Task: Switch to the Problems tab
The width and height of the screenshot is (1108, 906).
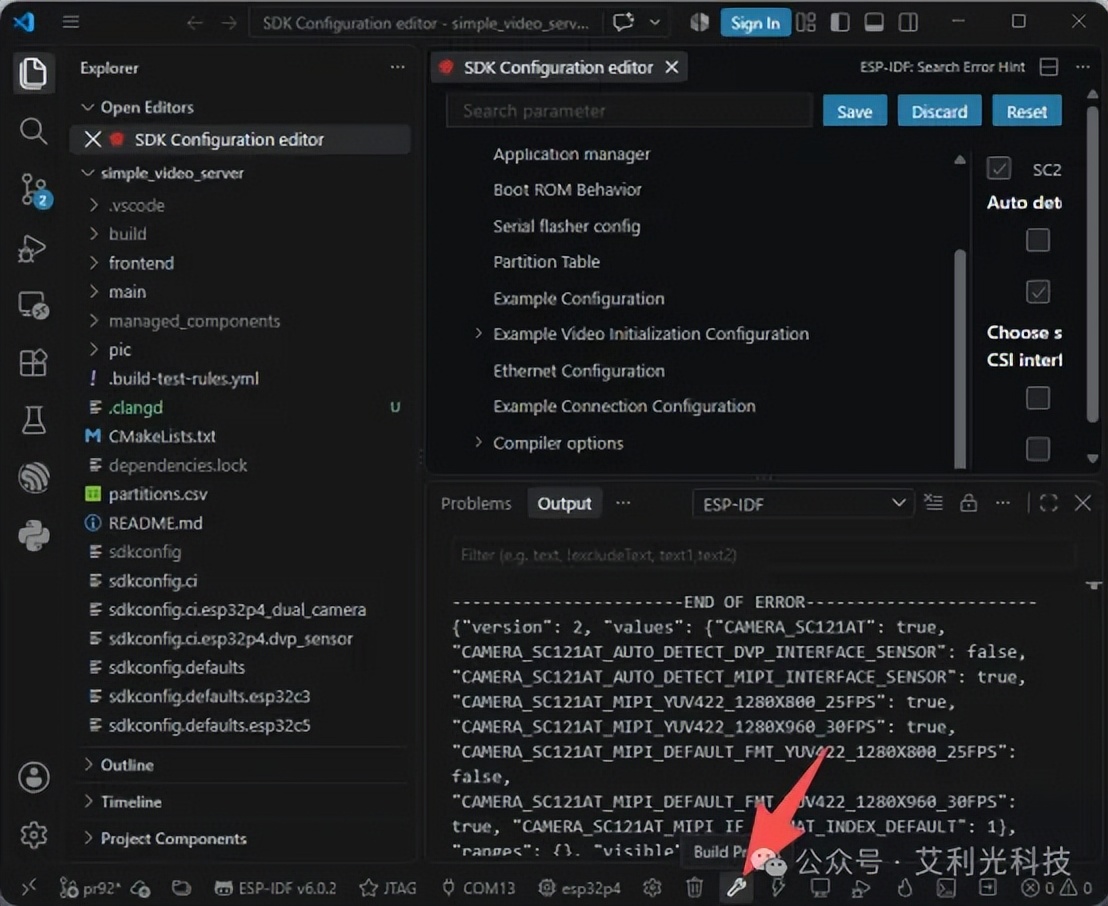Action: click(x=476, y=503)
